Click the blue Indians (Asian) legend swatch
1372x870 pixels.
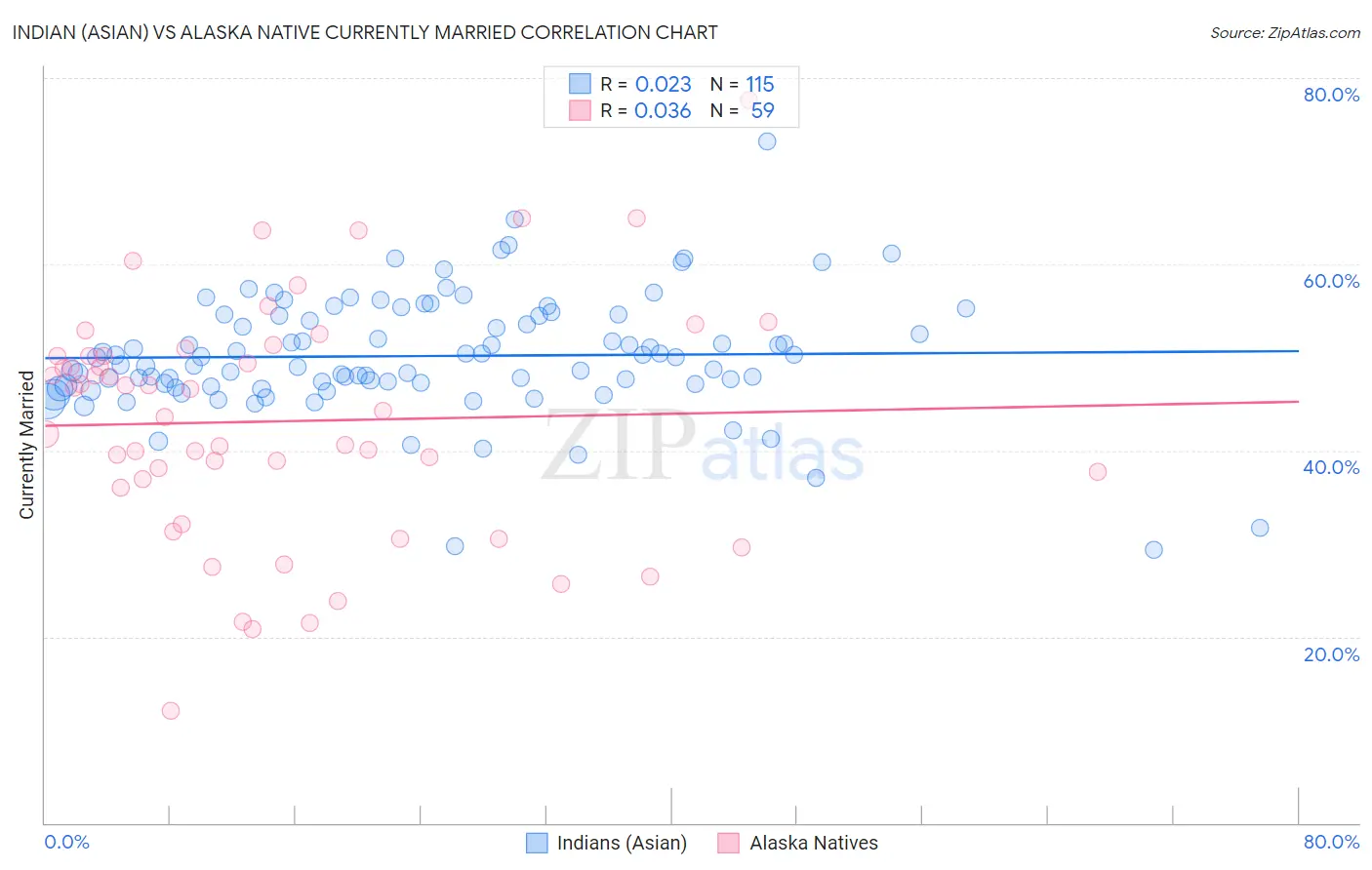point(536,843)
